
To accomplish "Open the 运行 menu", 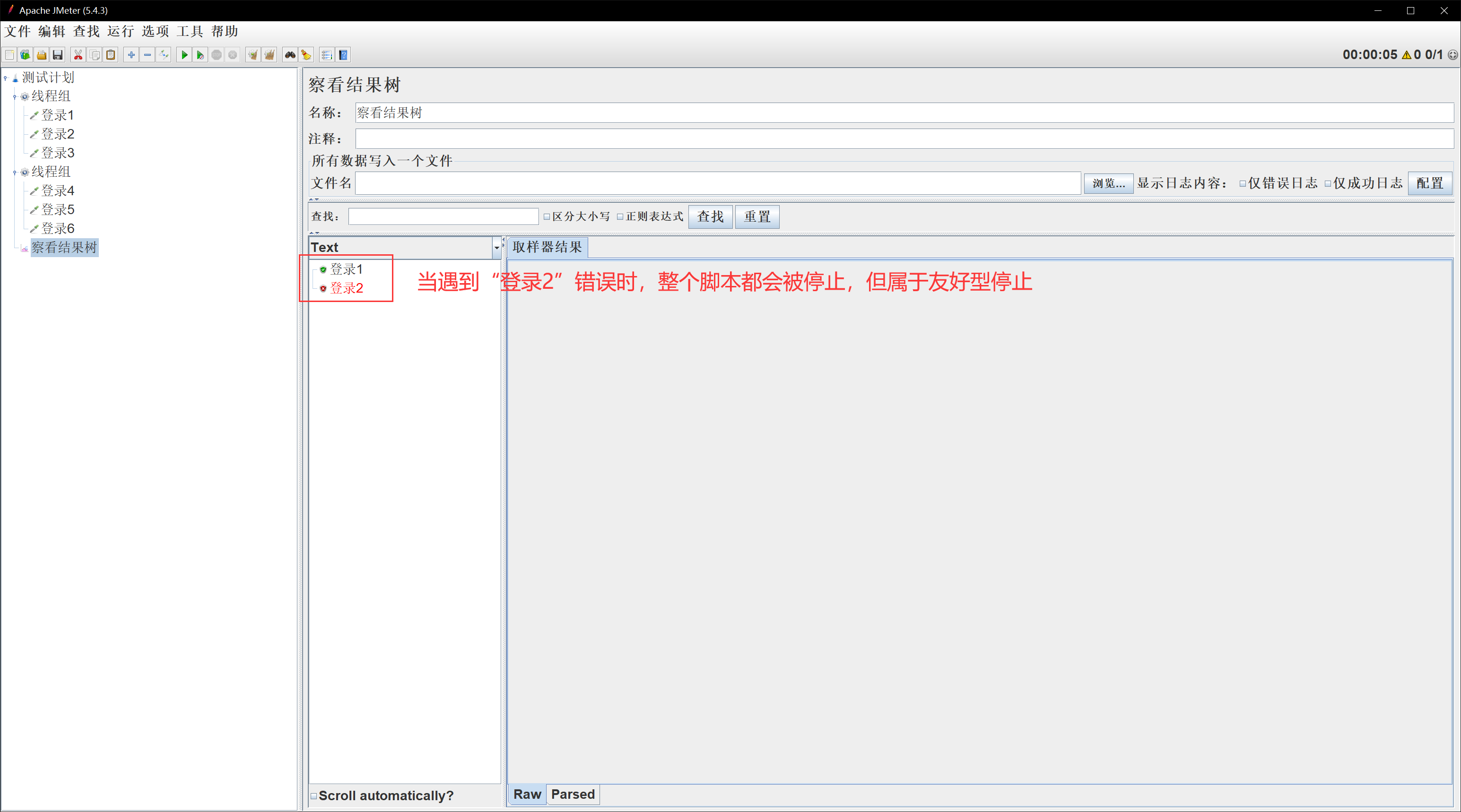I will [120, 31].
